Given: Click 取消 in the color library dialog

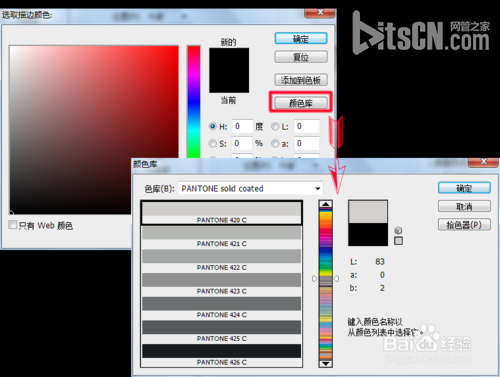Looking at the screenshot, I should 464,206.
